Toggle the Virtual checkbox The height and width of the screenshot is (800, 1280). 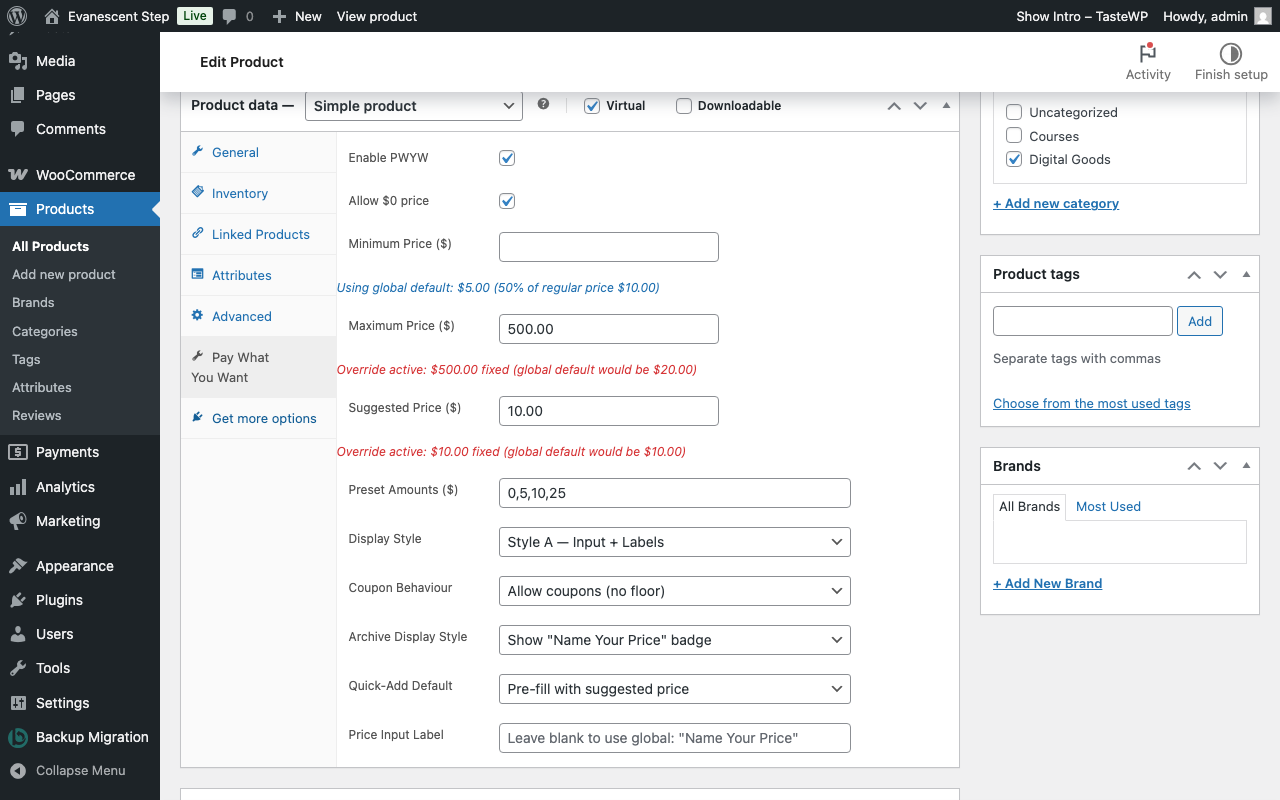tap(592, 106)
